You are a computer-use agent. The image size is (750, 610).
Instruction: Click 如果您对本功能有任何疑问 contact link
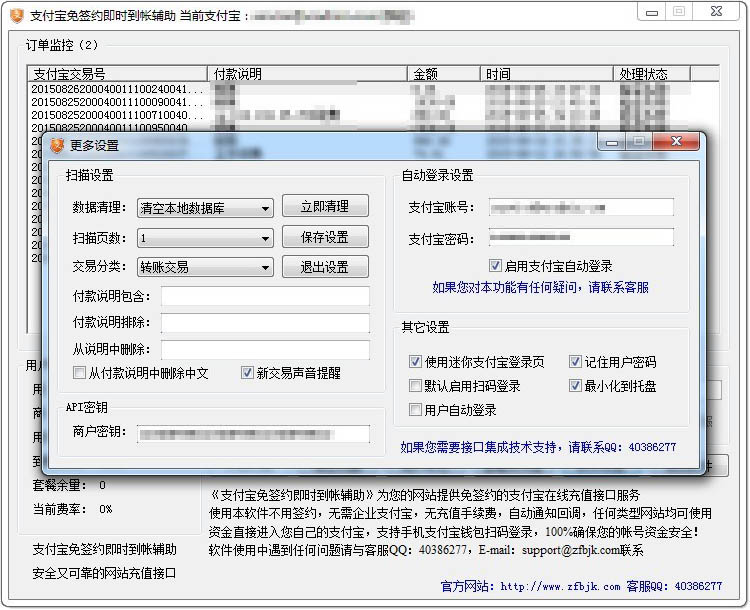pos(540,288)
